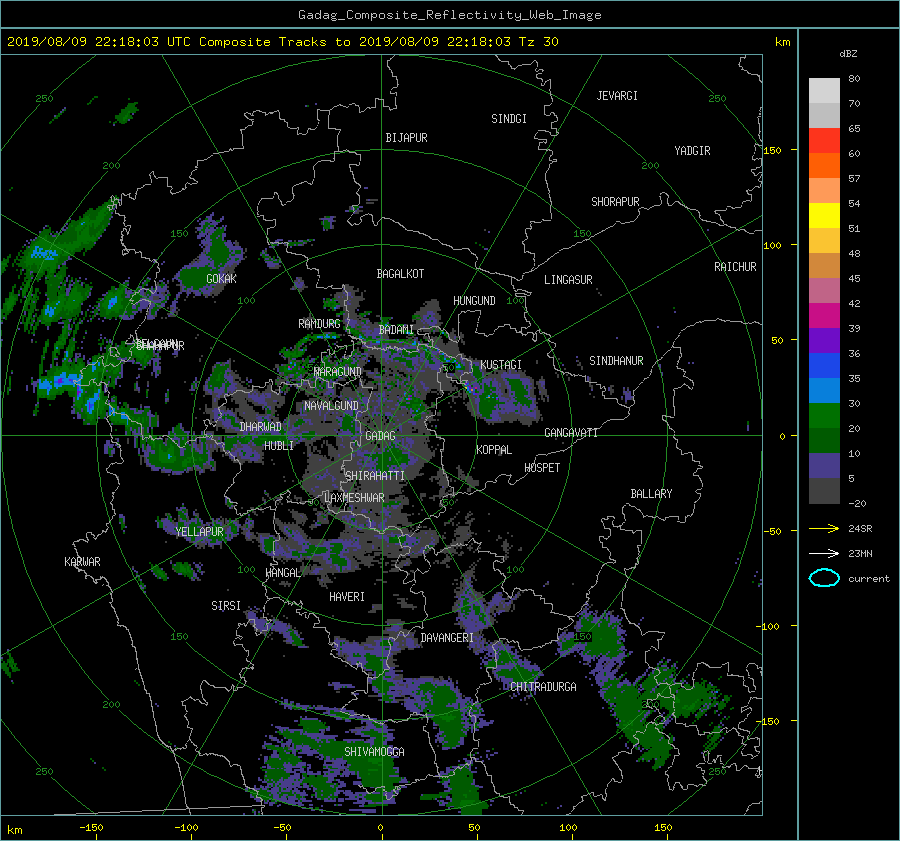Click the 'current' legend label
900x841 pixels.
[869, 579]
